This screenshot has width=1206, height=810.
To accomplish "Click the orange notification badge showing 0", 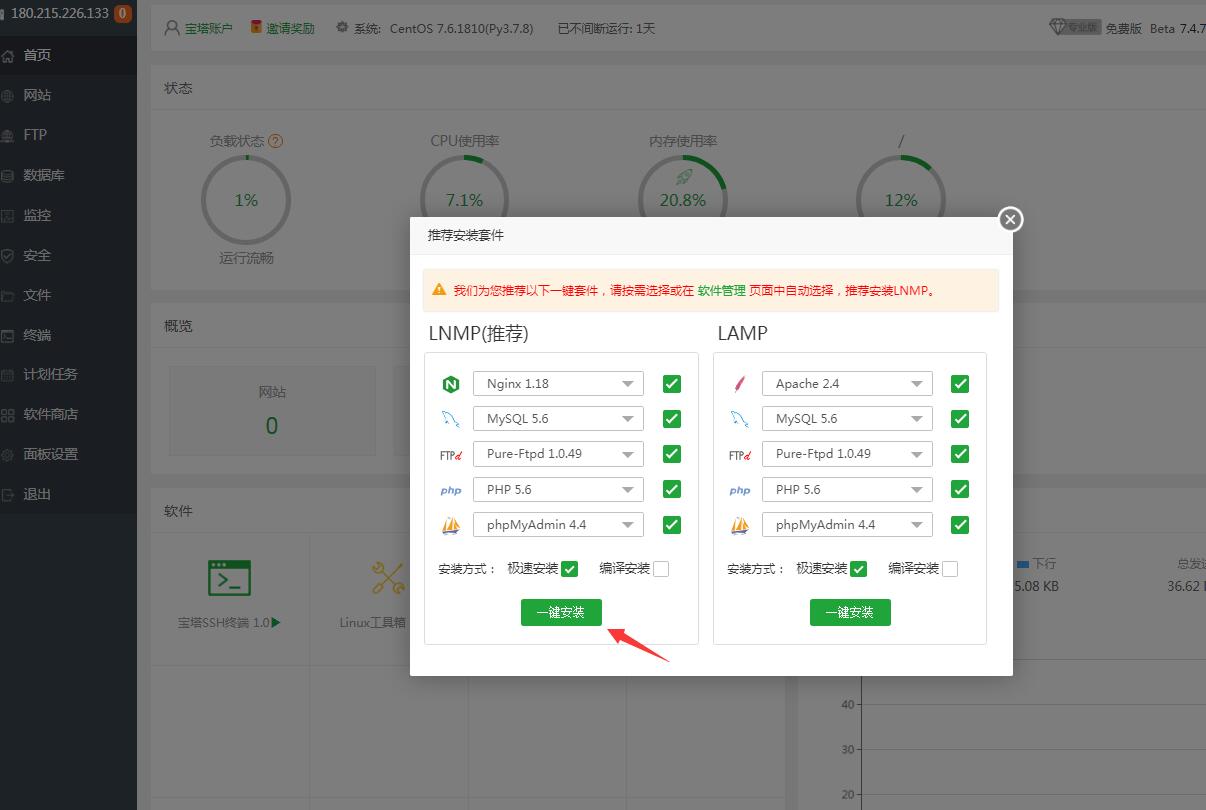I will (123, 13).
